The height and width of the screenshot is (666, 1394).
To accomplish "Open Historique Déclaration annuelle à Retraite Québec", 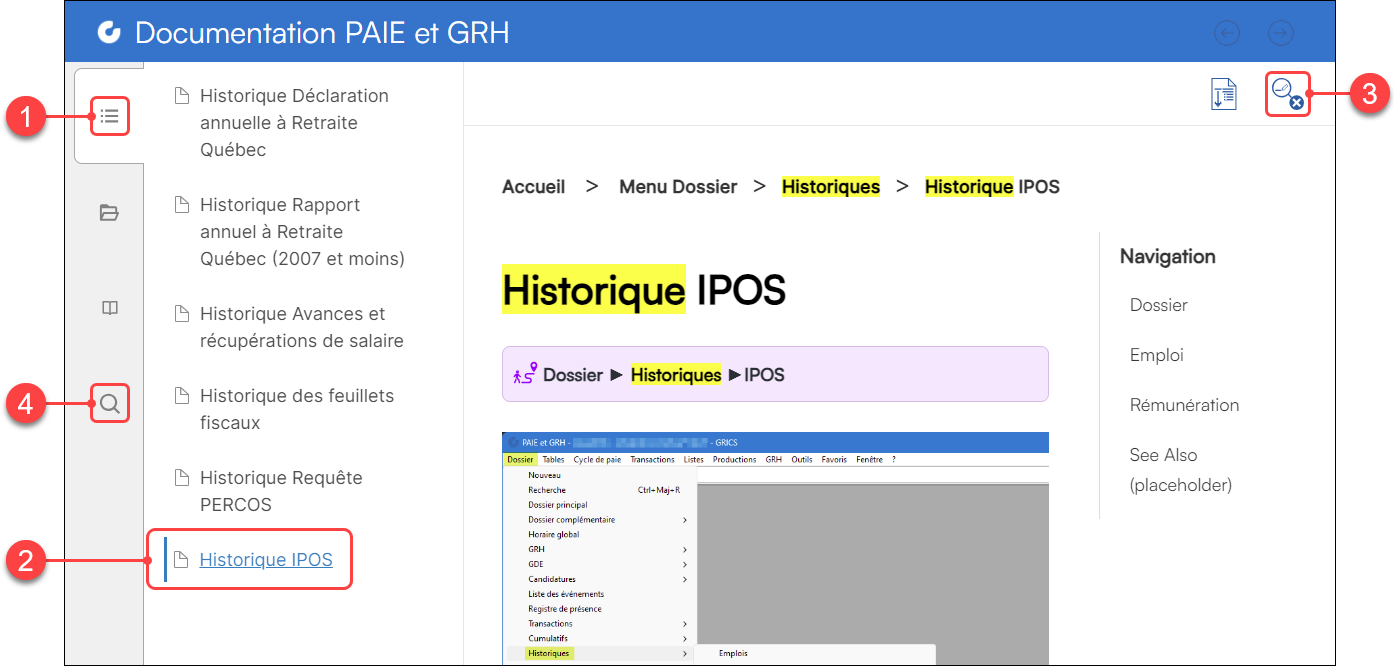I will pyautogui.click(x=294, y=122).
